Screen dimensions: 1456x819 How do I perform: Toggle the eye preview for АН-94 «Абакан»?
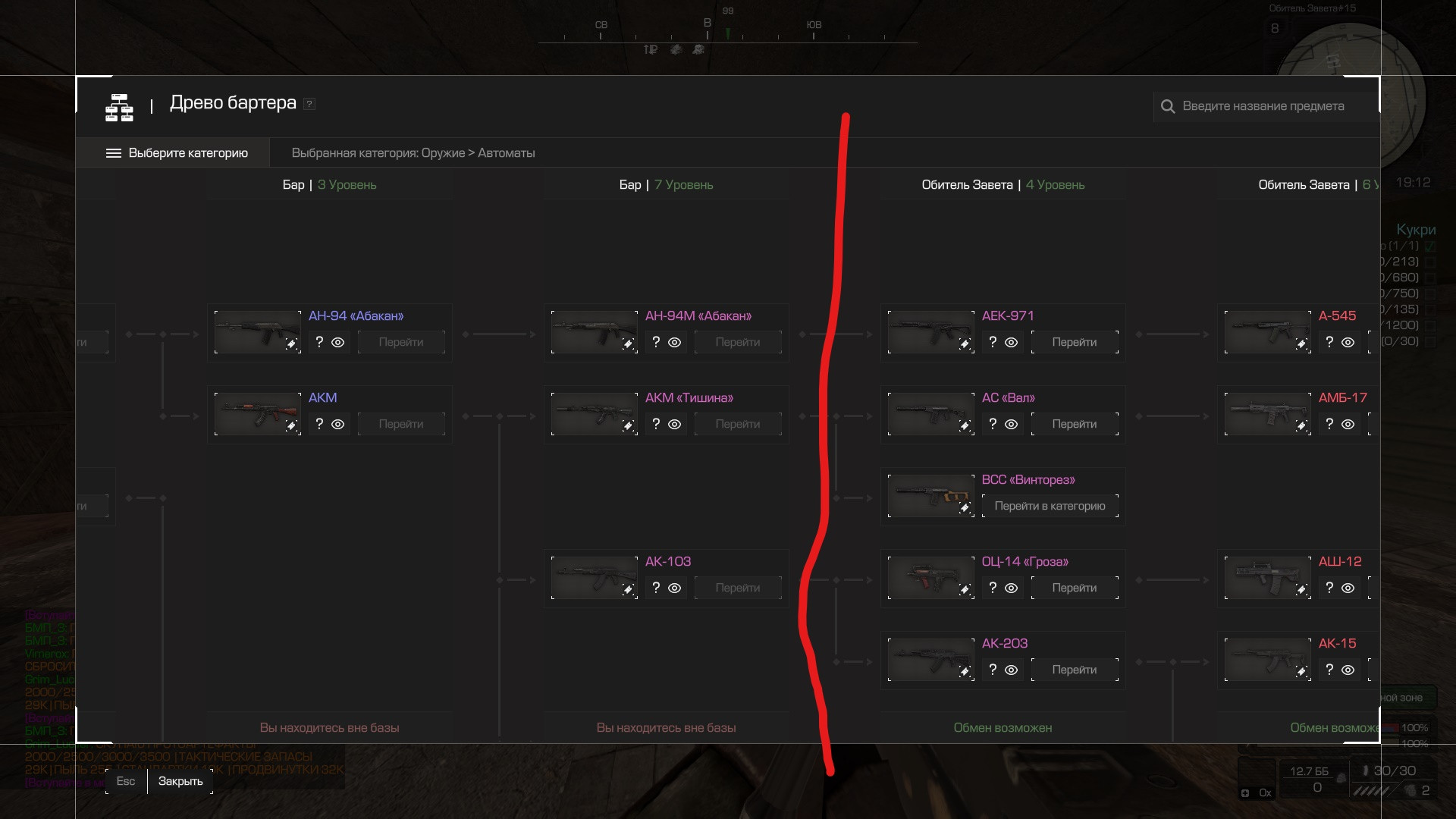coord(338,343)
